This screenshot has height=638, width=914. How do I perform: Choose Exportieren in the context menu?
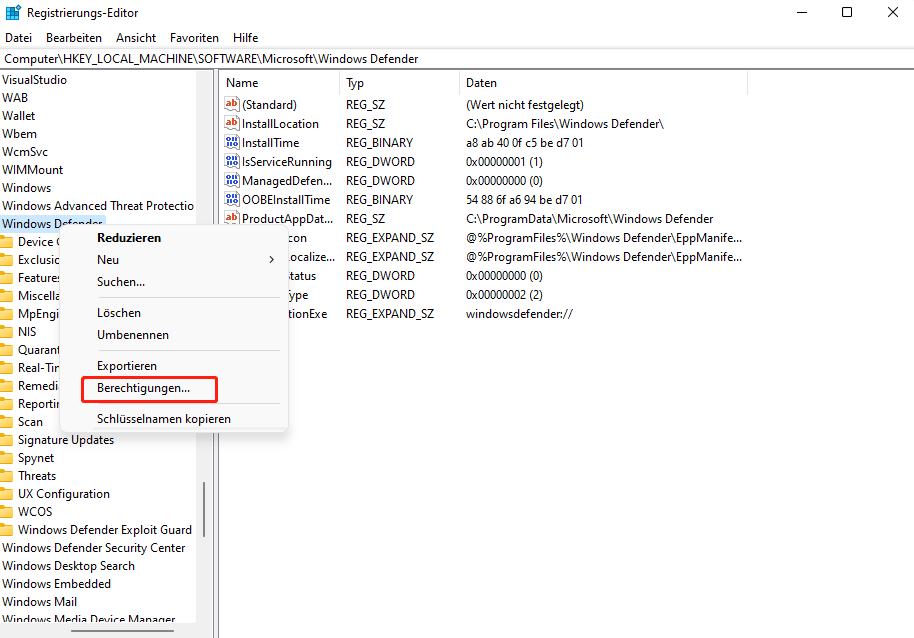click(x=126, y=366)
